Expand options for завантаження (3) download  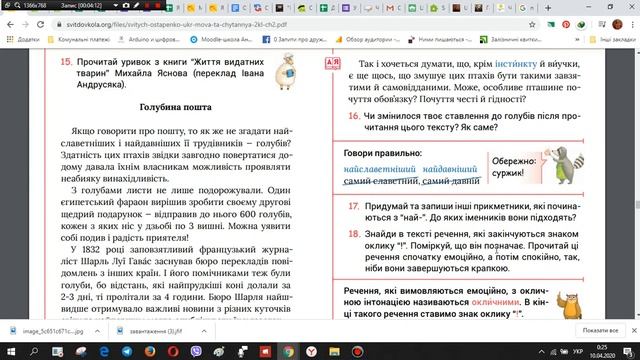(x=204, y=331)
